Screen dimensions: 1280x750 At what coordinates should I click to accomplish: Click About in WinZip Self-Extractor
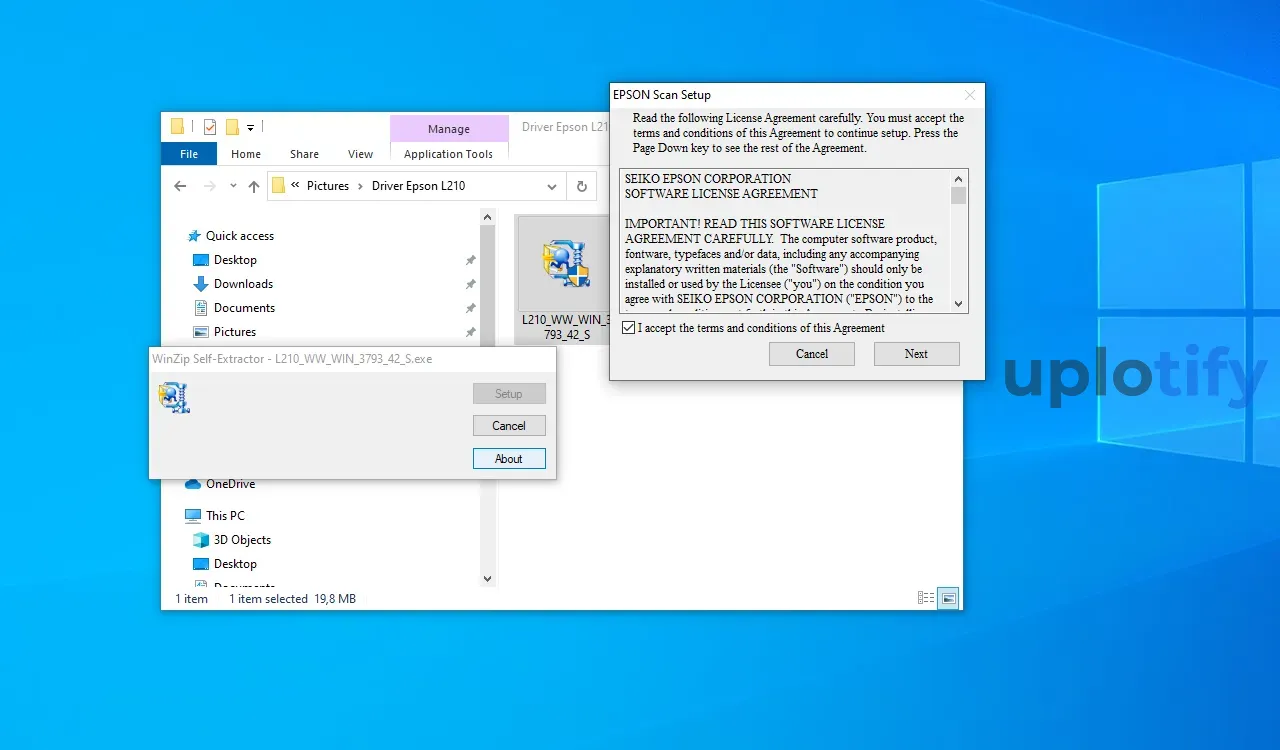click(509, 459)
